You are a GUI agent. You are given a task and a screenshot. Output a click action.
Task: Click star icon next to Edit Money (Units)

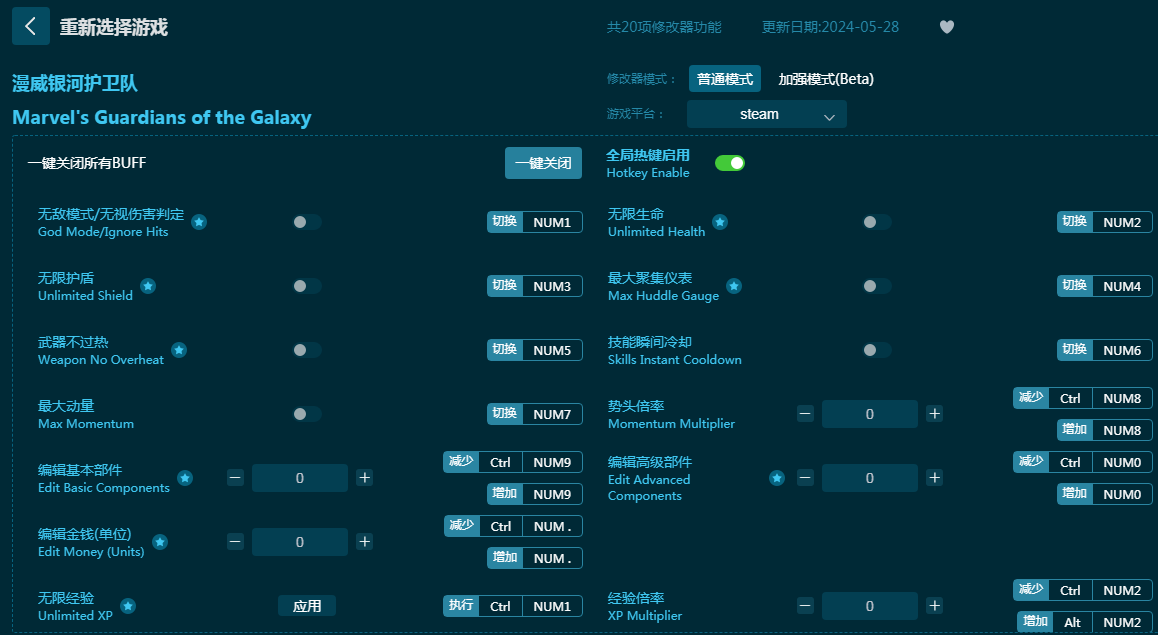[160, 542]
